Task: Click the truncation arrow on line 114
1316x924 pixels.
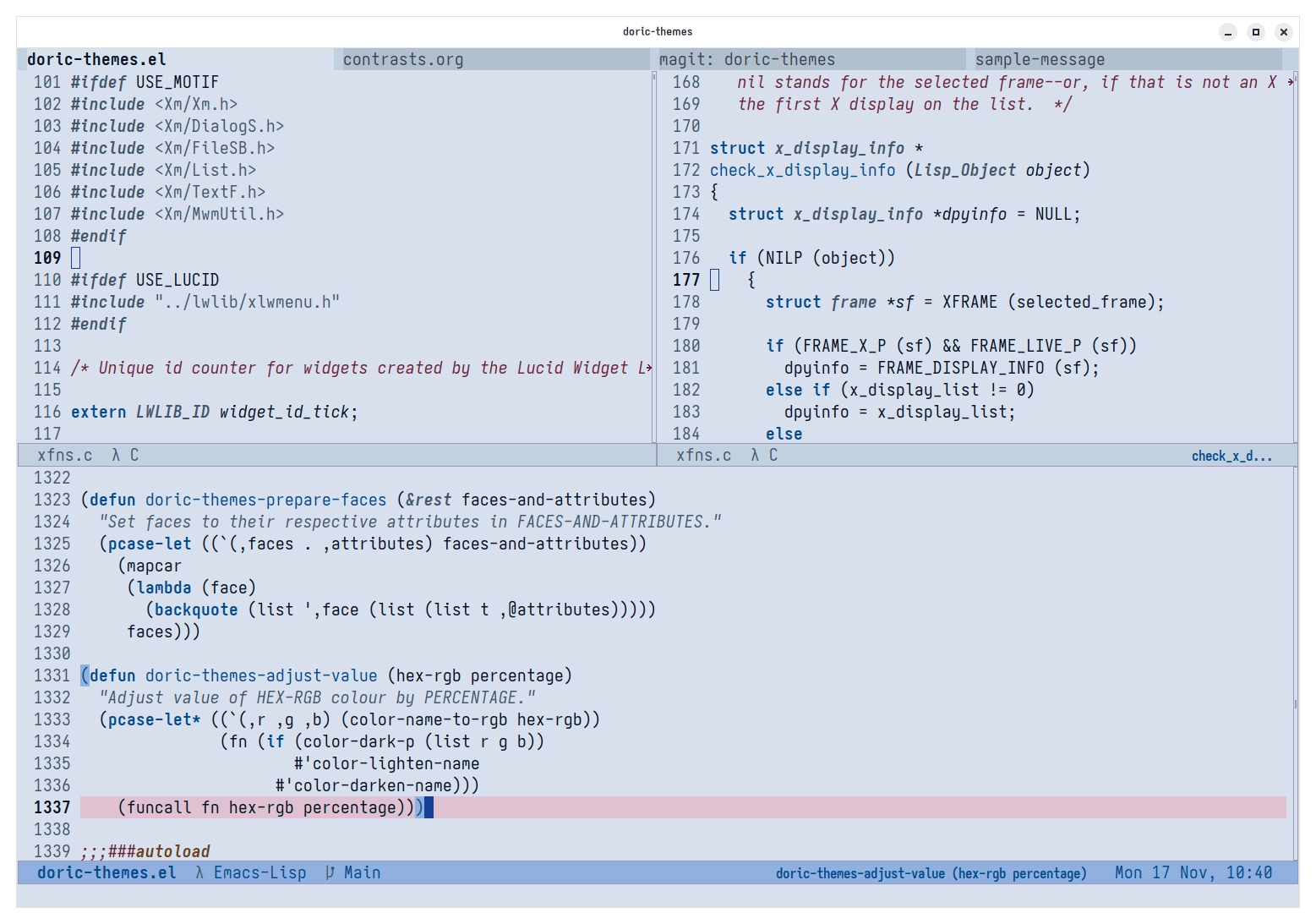Action: point(647,368)
